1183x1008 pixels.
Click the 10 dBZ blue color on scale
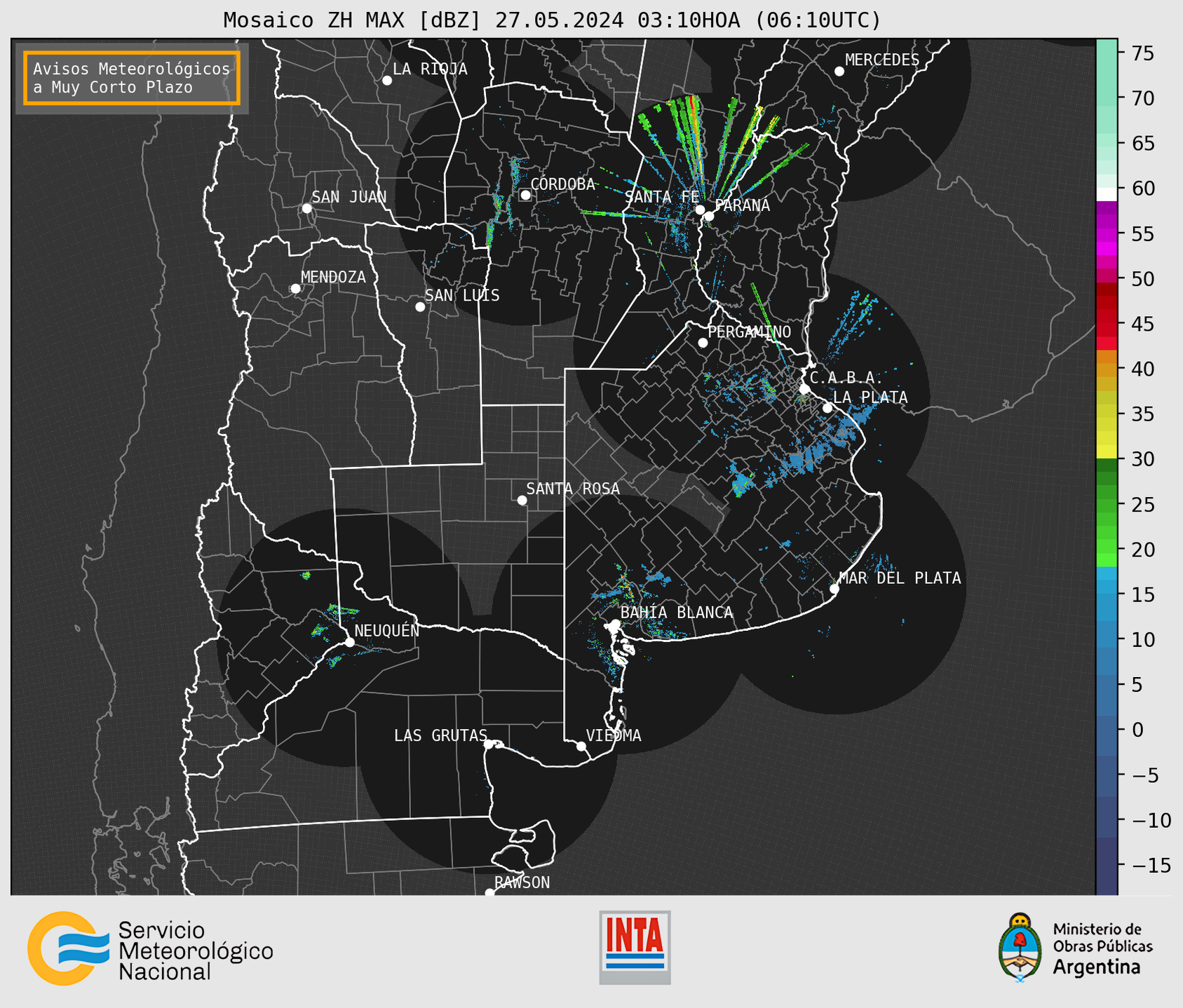(x=1107, y=639)
